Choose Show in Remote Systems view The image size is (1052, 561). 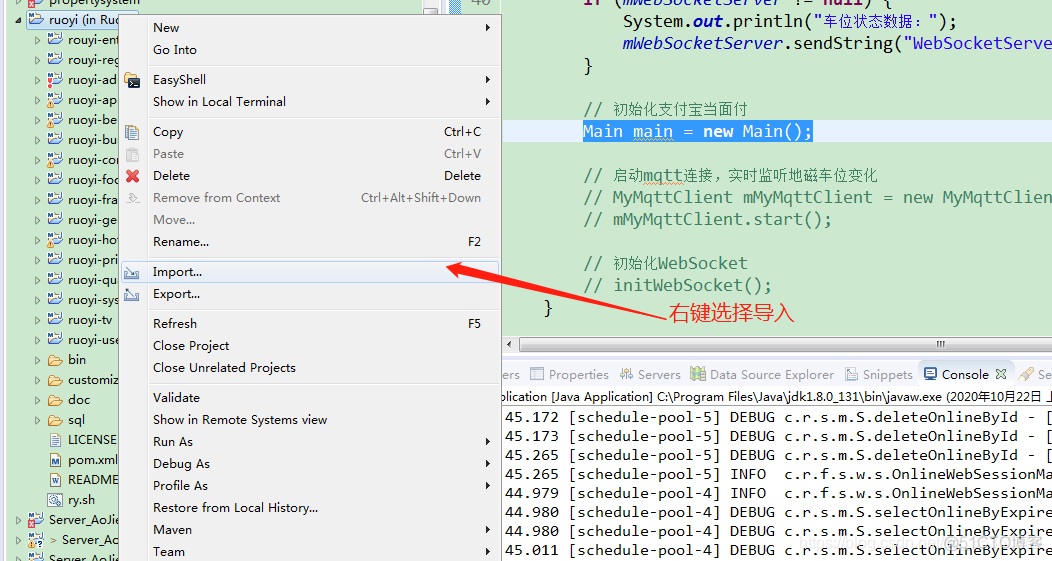click(x=309, y=419)
